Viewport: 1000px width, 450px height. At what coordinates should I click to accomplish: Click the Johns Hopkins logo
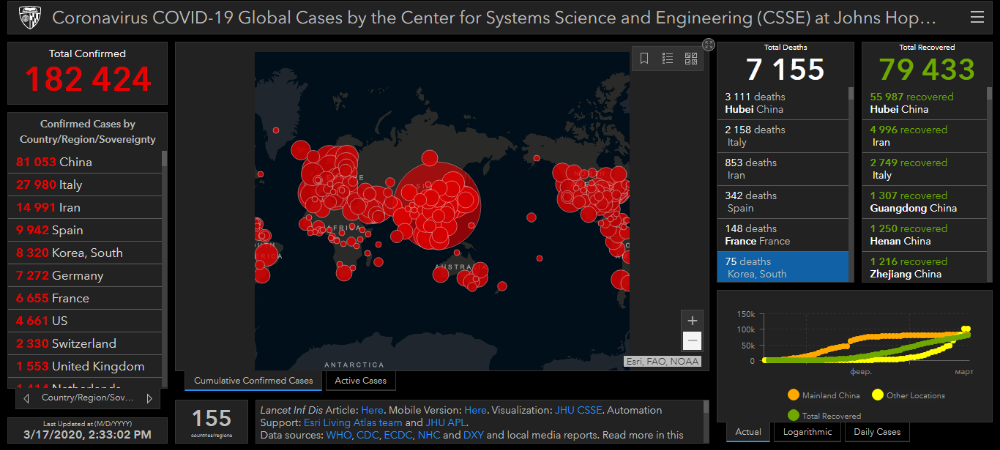(x=28, y=17)
